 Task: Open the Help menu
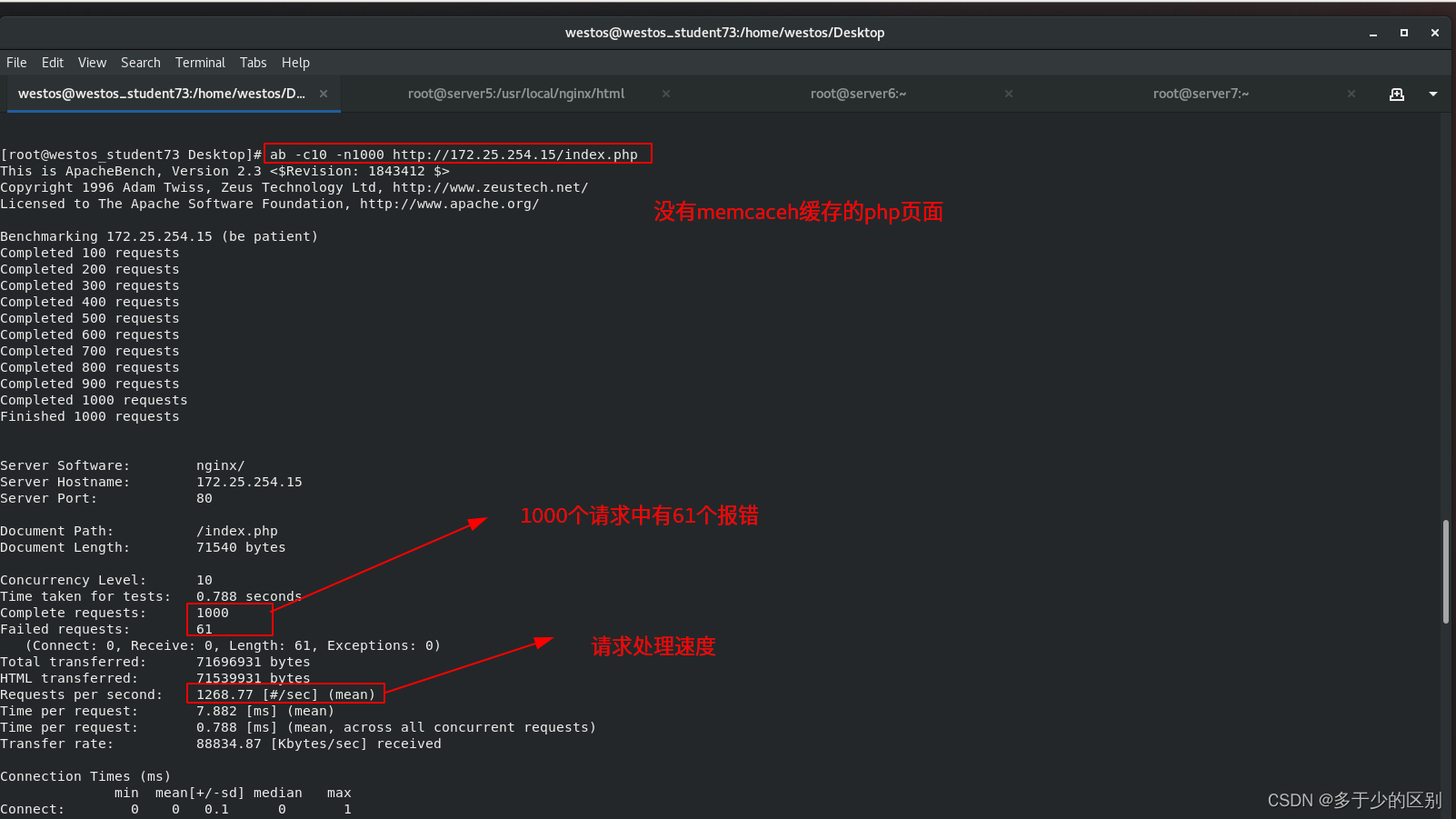click(295, 63)
